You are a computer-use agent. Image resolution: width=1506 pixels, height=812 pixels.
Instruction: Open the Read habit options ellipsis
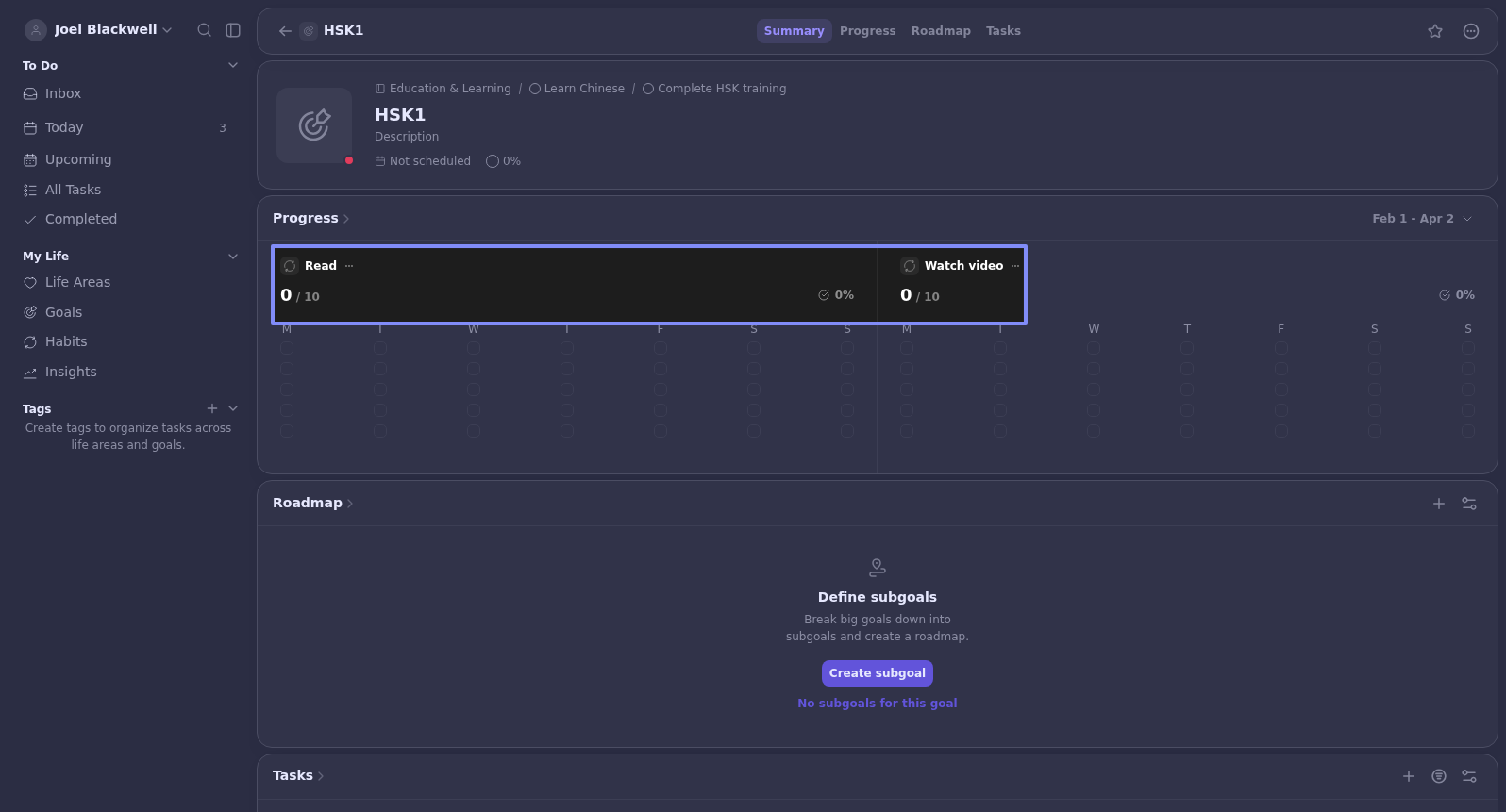tap(349, 266)
